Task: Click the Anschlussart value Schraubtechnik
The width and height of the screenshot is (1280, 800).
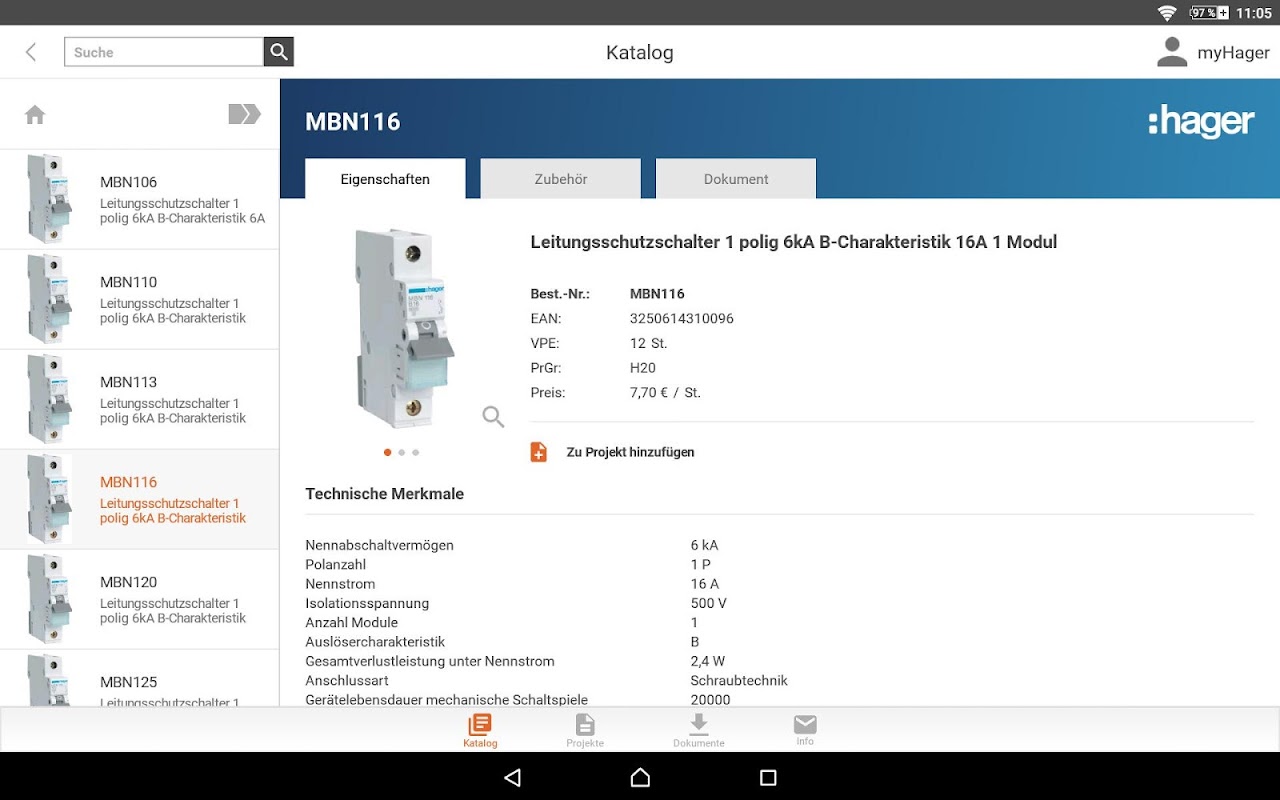Action: point(739,680)
